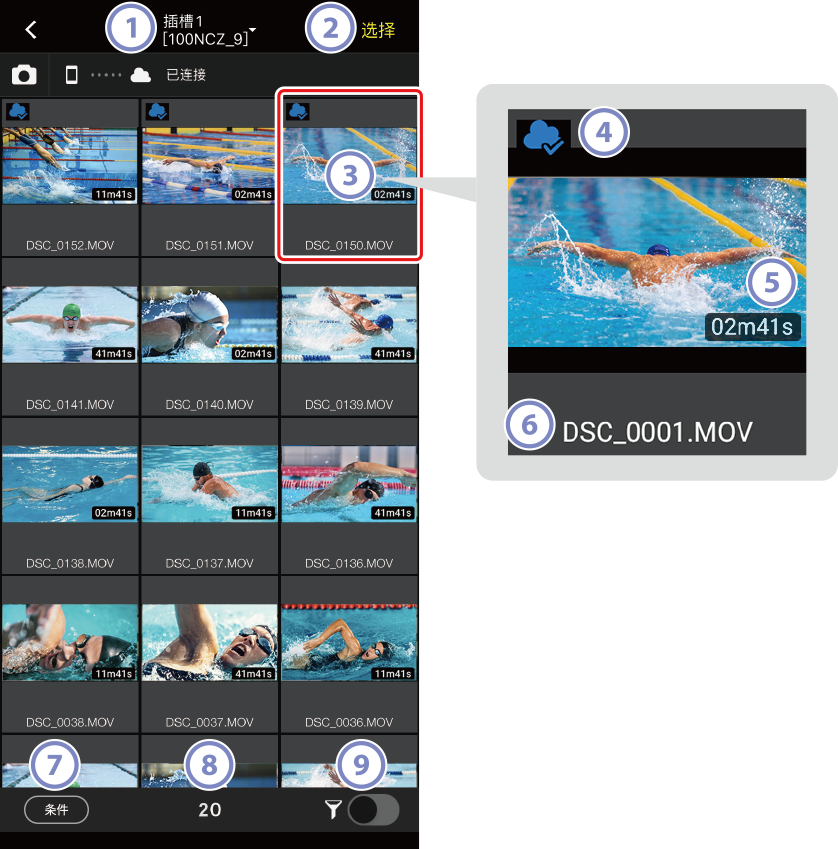The height and width of the screenshot is (849, 838).
Task: Open the 条件 filter conditions button
Action: tap(56, 810)
